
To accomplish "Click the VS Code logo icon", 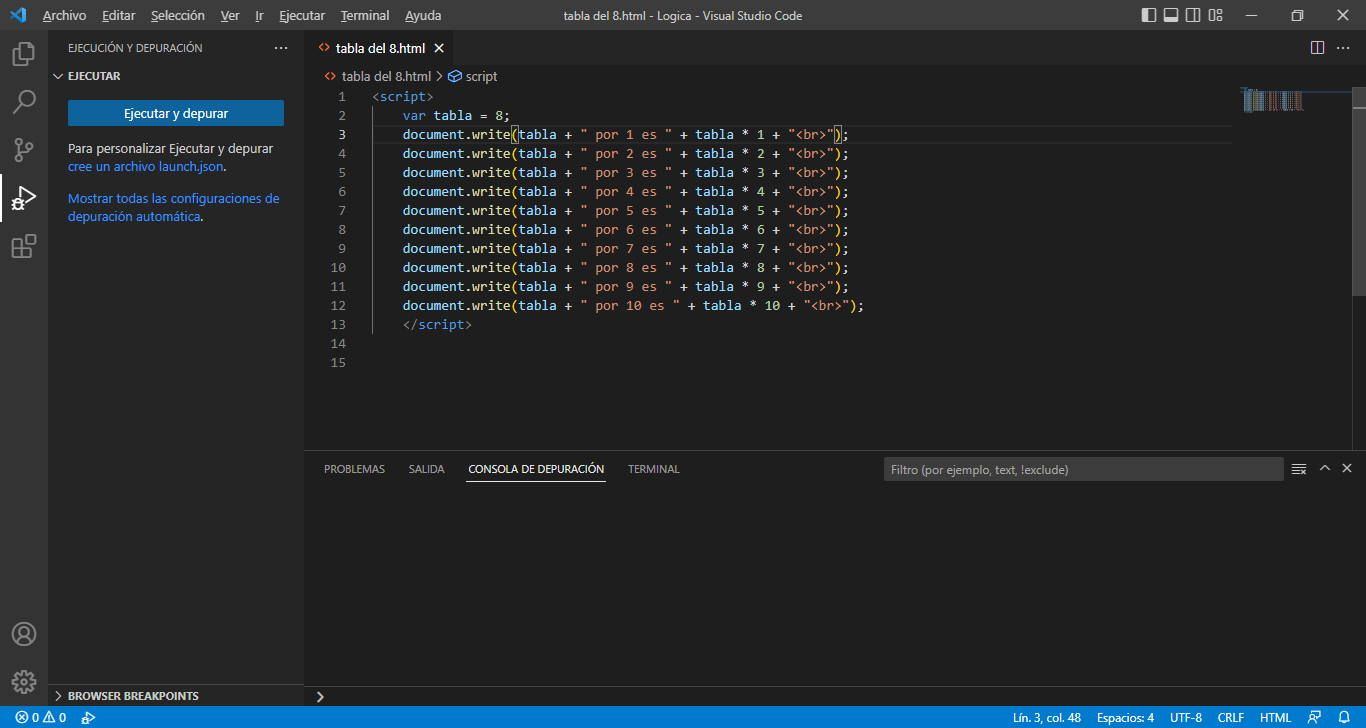I will coord(17,16).
